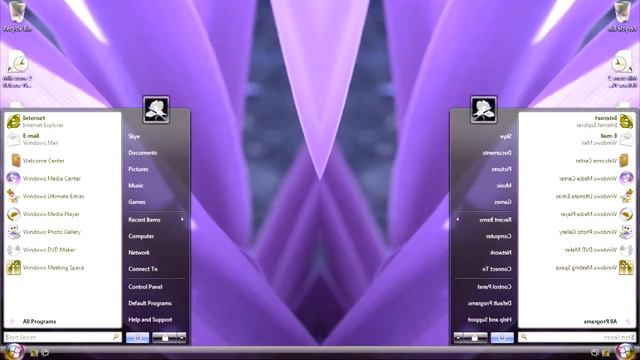Open Music in the non-mirrored Start menu
Screen dimensions: 640x360
click(136, 185)
